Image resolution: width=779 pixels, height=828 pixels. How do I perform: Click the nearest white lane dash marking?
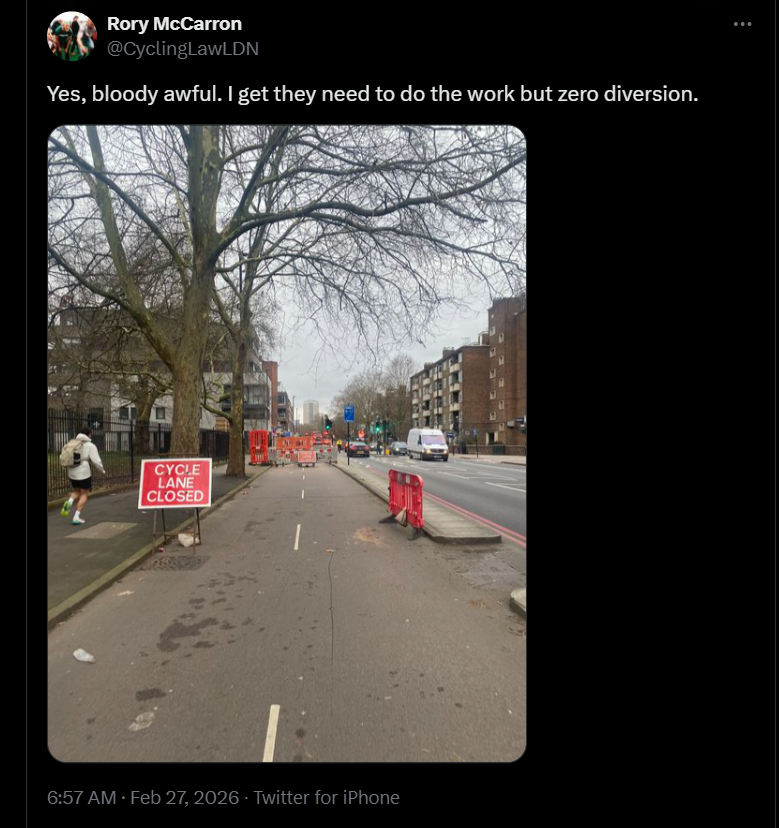271,732
